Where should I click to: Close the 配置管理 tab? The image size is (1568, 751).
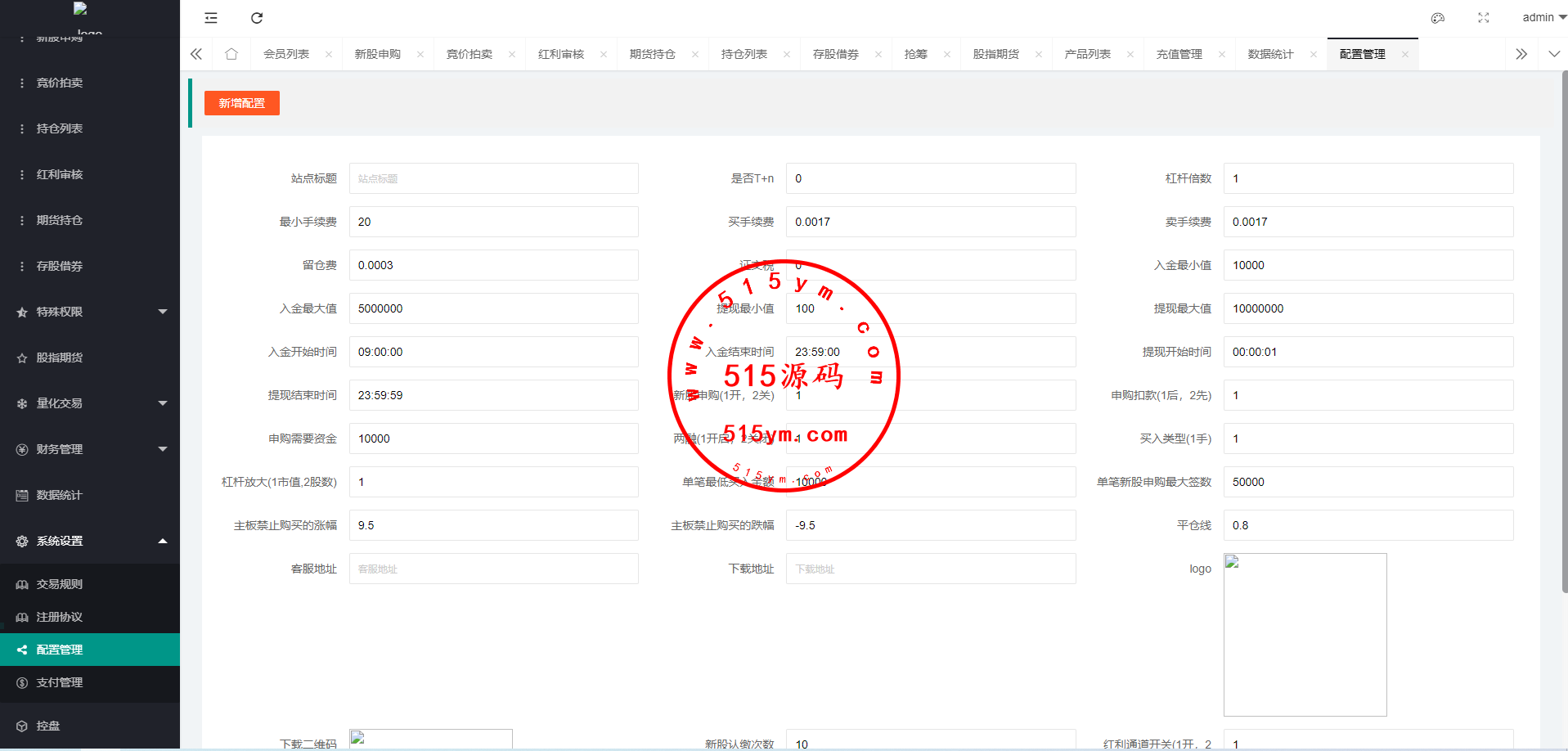click(x=1405, y=55)
